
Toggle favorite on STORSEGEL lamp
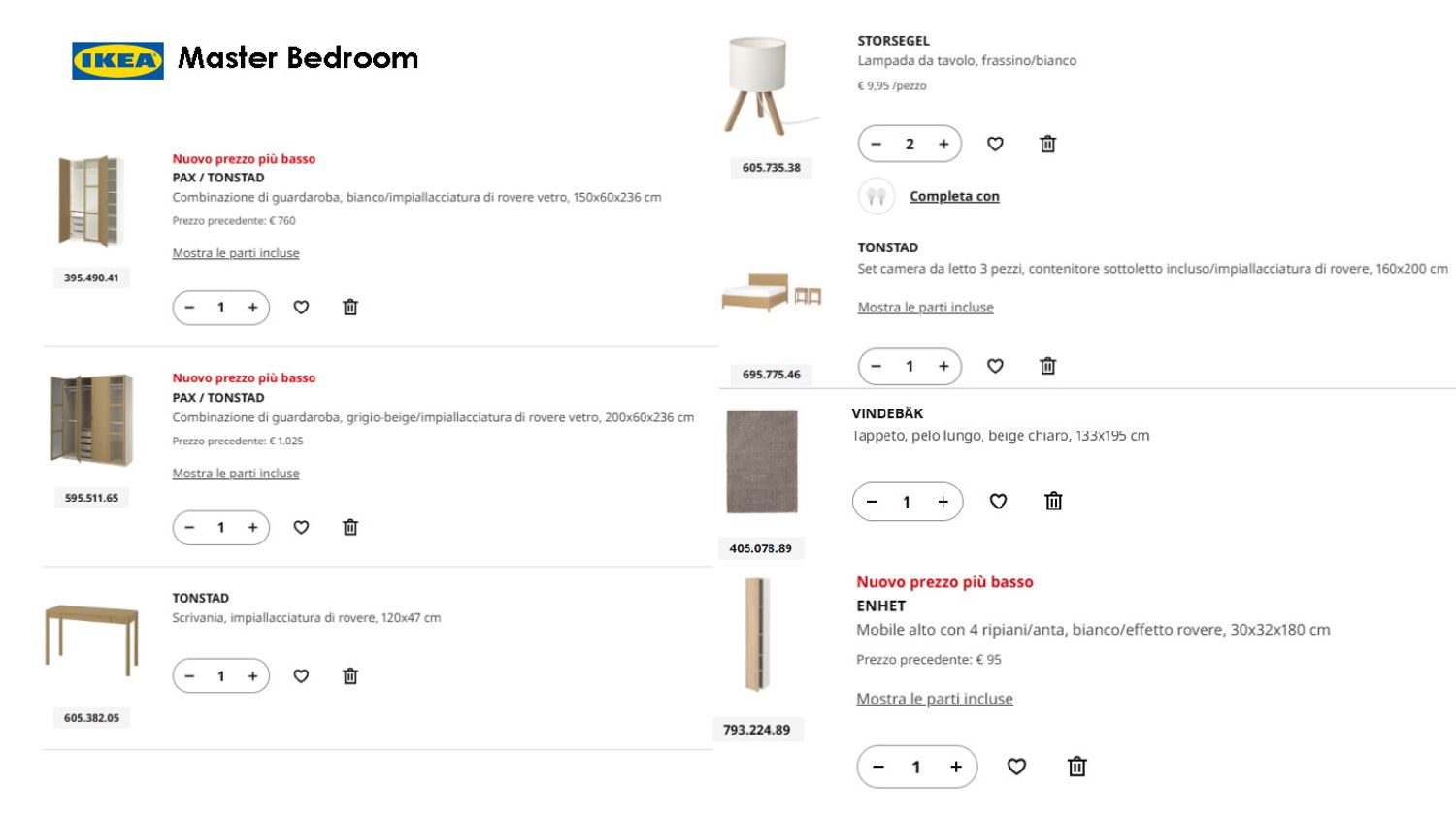pyautogui.click(x=995, y=145)
